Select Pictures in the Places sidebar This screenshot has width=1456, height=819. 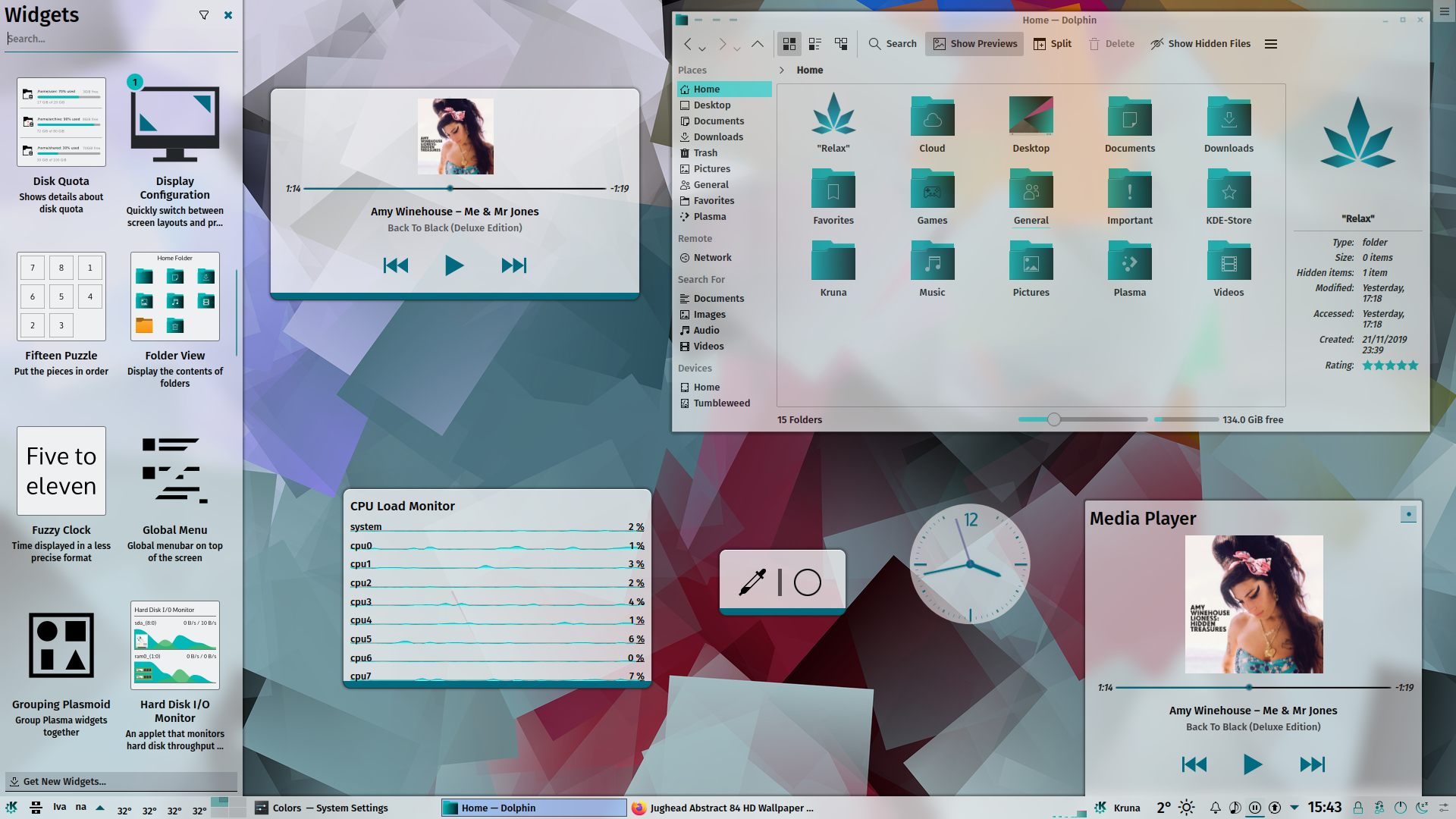point(711,168)
